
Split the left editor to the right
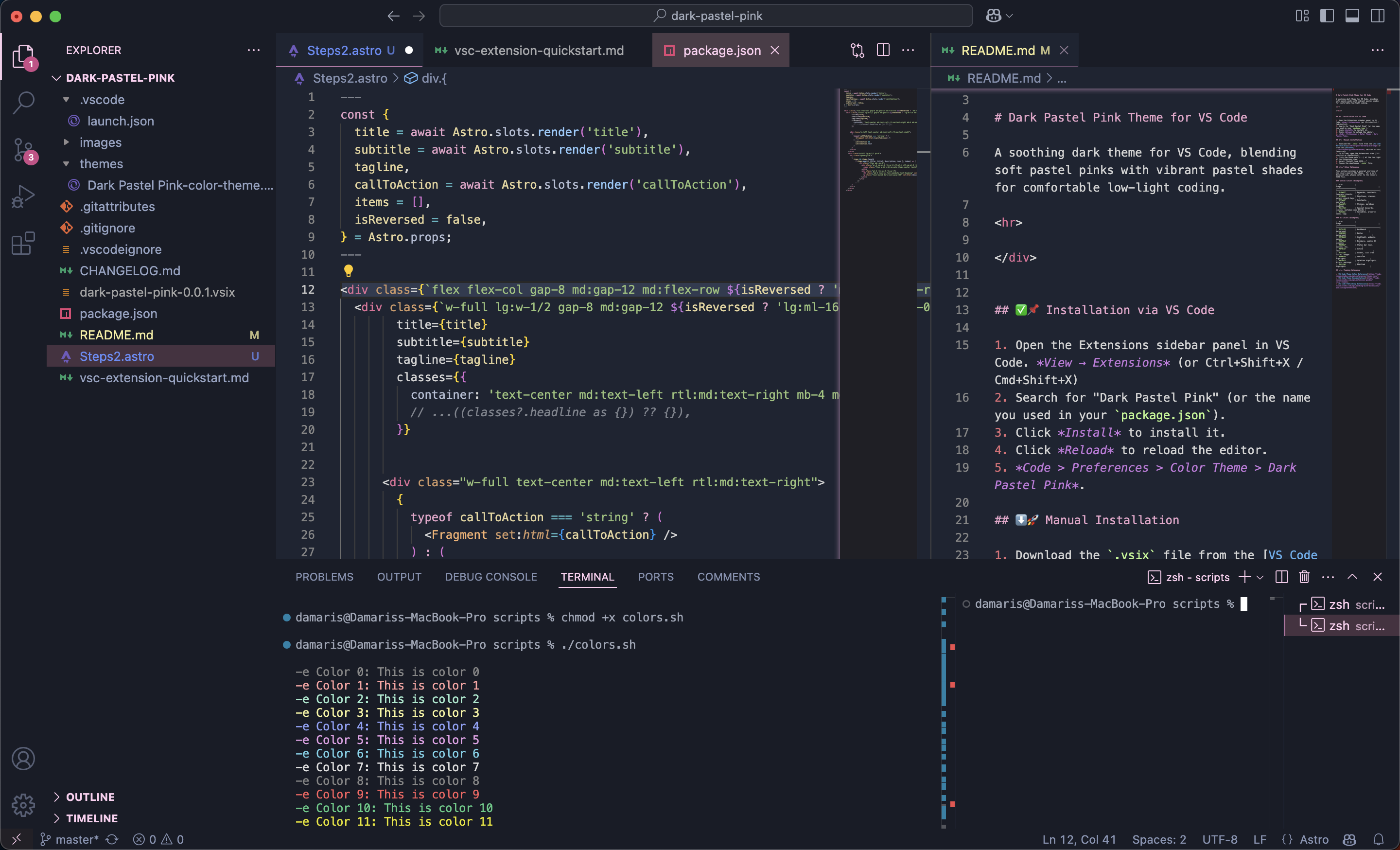(883, 50)
